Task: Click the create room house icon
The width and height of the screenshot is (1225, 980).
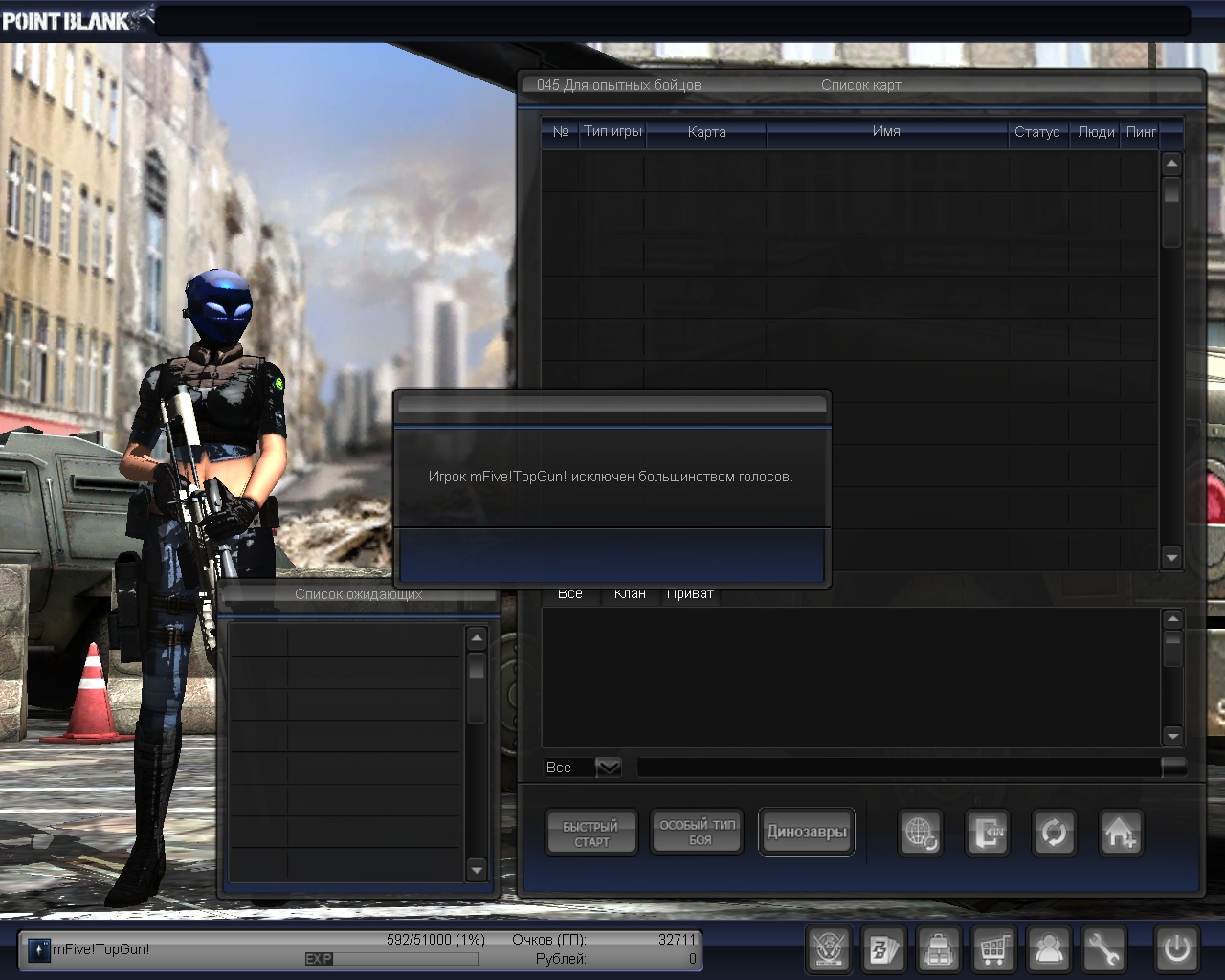Action: [x=1120, y=833]
